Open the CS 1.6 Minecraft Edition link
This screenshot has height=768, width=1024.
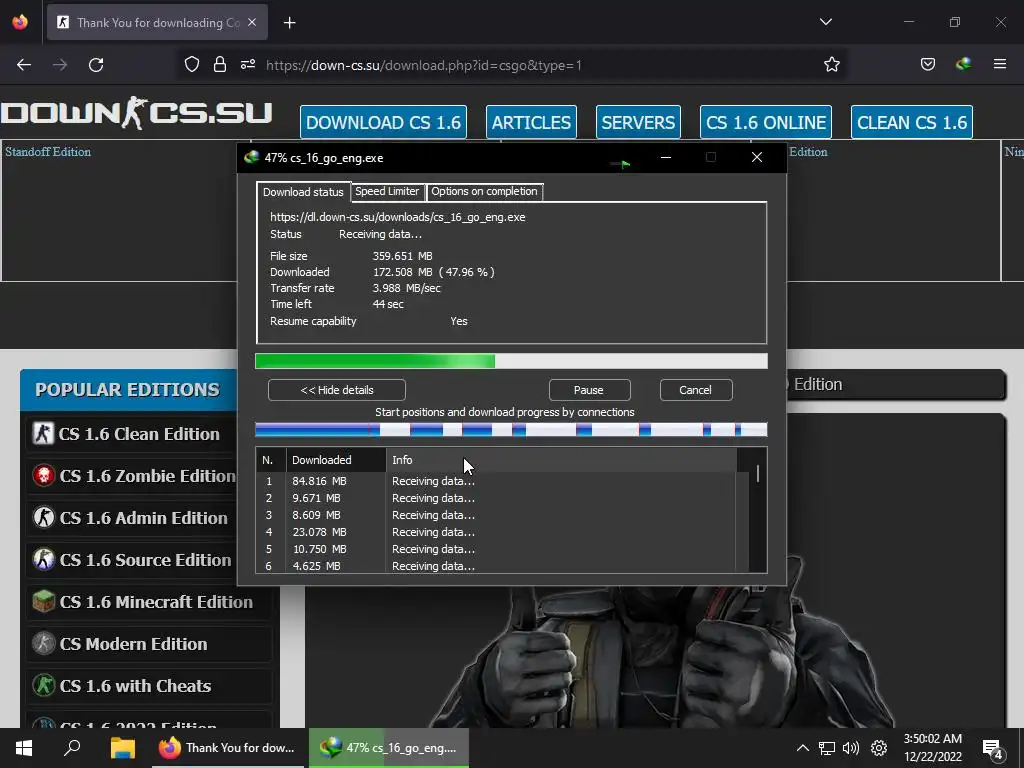[156, 601]
